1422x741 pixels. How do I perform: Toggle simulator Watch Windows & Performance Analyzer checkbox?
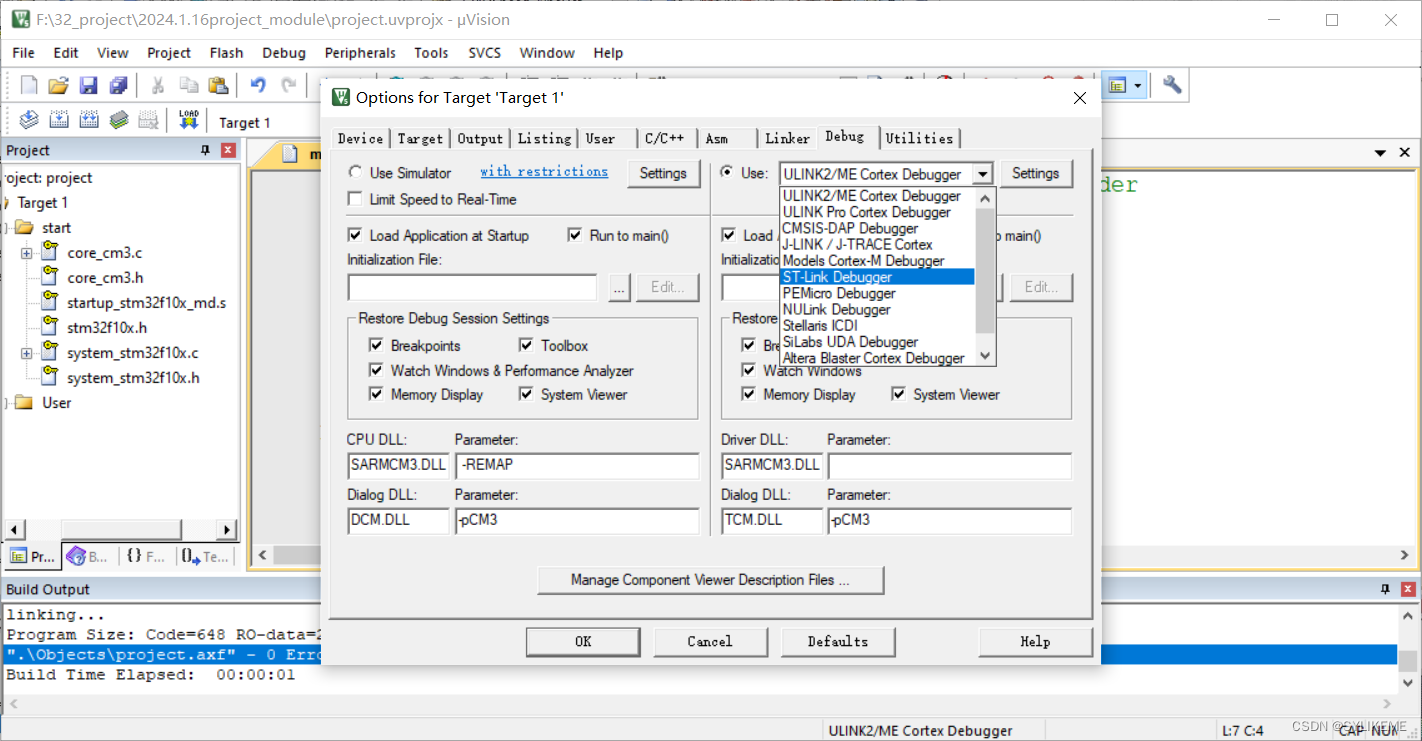click(x=376, y=370)
